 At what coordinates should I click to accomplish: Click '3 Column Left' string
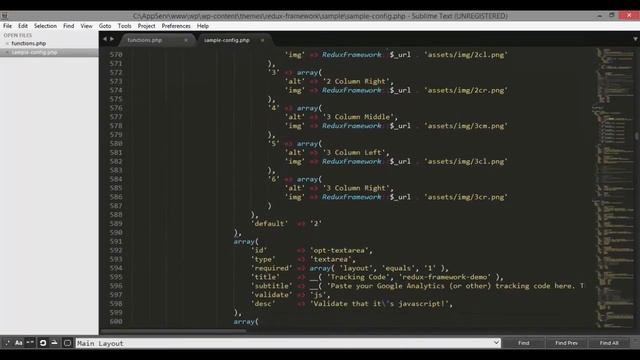[355, 152]
